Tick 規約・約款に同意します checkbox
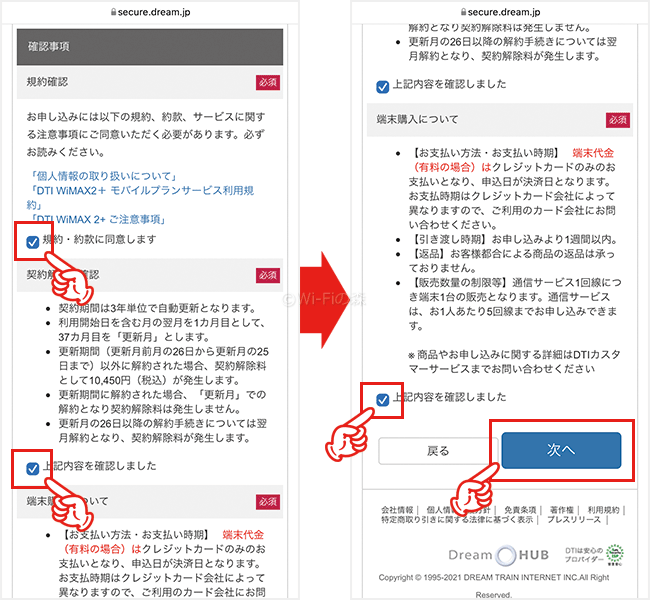The image size is (650, 600). (x=32, y=242)
